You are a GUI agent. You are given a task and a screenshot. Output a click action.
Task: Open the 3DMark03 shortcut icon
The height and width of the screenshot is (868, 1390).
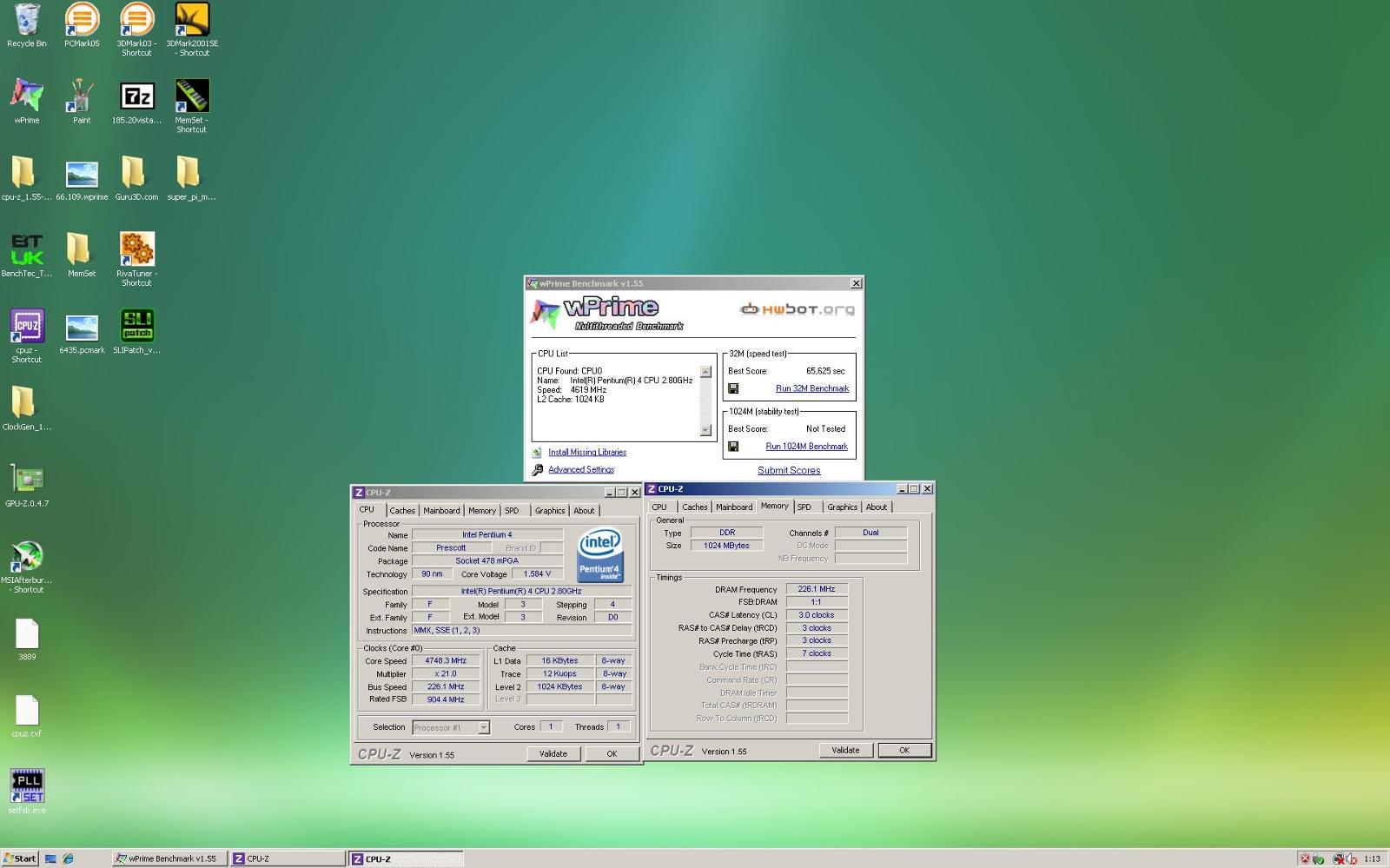tap(136, 29)
